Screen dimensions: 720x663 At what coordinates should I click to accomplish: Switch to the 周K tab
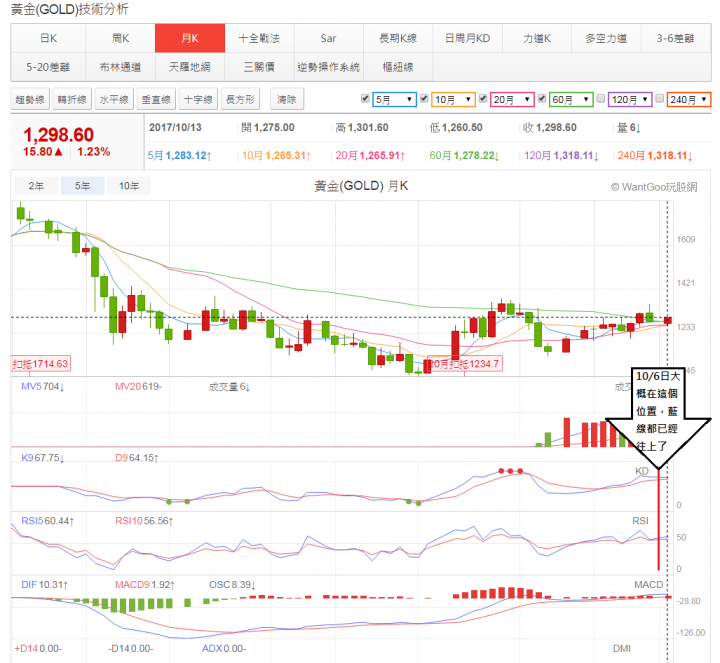coord(120,38)
